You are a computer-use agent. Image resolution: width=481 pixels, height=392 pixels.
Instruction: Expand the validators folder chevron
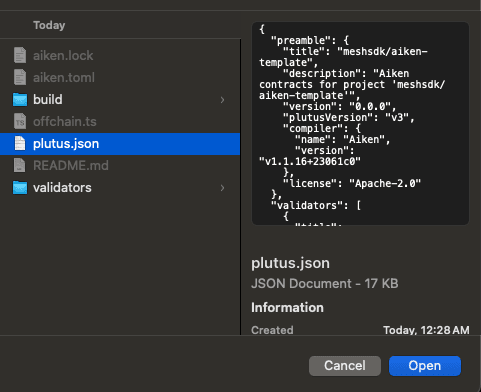point(222,188)
